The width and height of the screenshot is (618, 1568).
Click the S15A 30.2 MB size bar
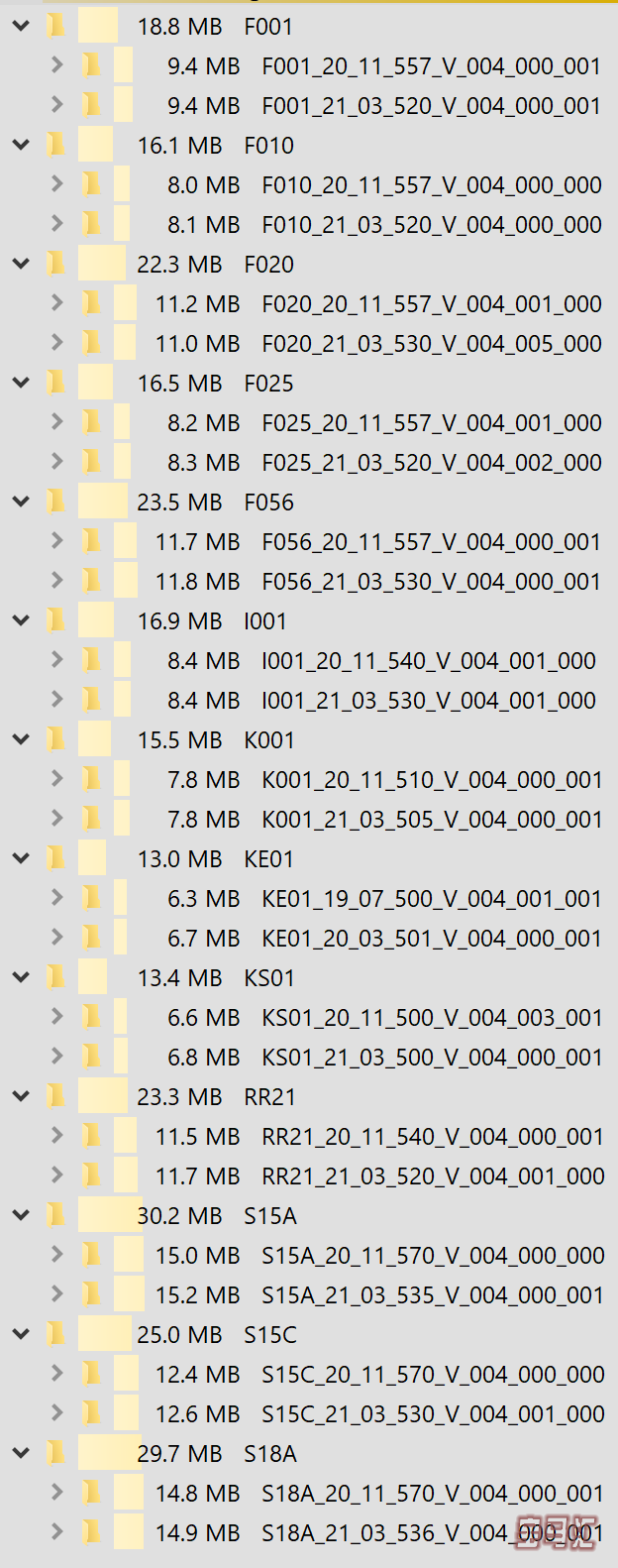(x=110, y=1216)
